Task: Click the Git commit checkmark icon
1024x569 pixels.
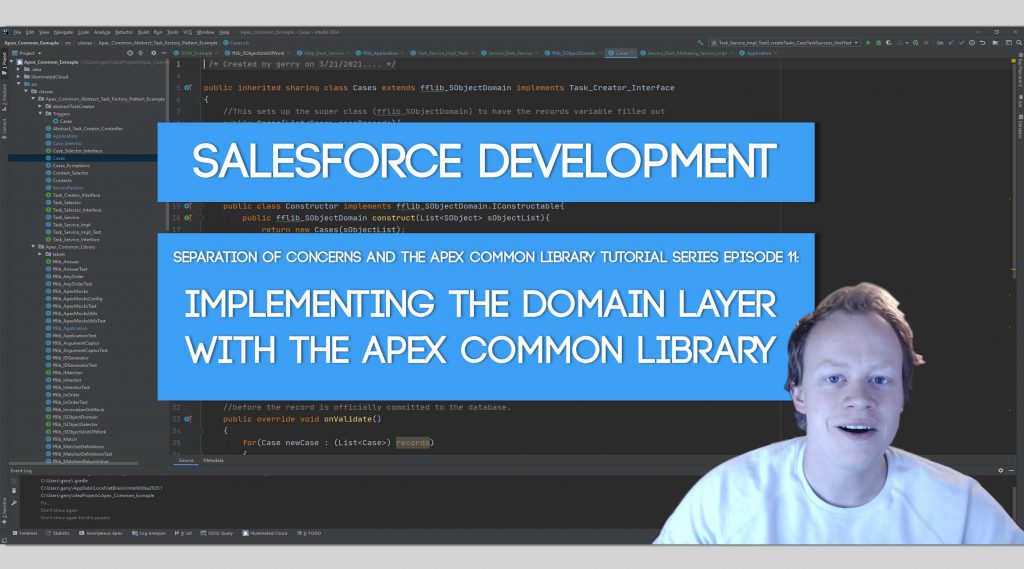Action: (961, 42)
